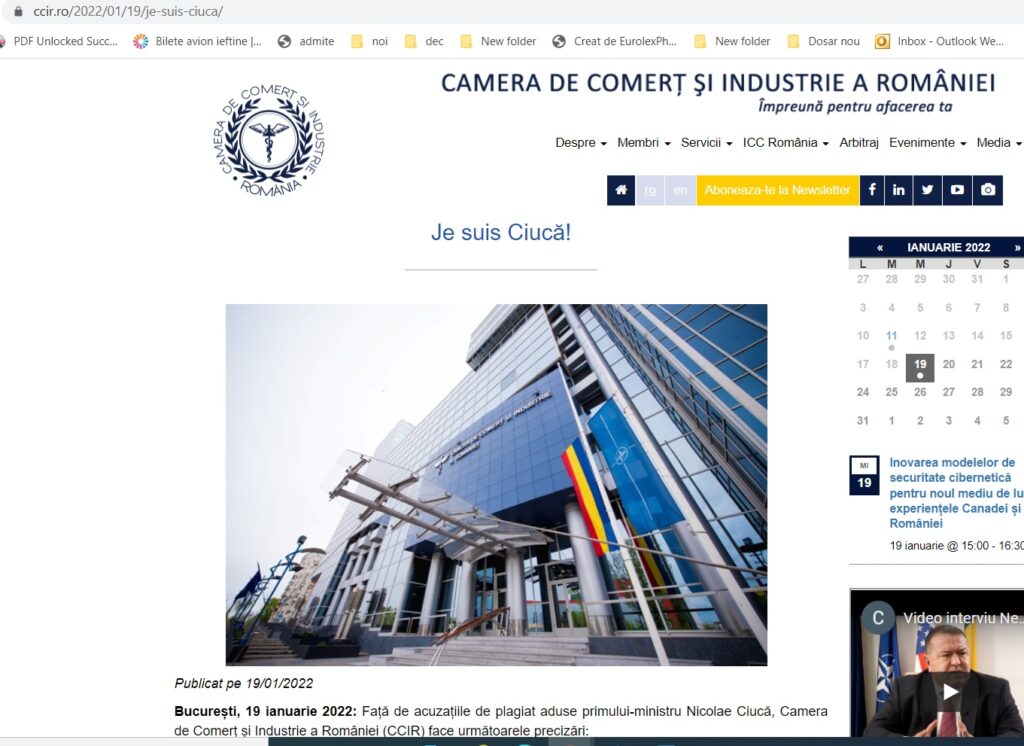Click Aboneaza-te la Newsletter button
Image resolution: width=1024 pixels, height=746 pixels.
(x=777, y=190)
